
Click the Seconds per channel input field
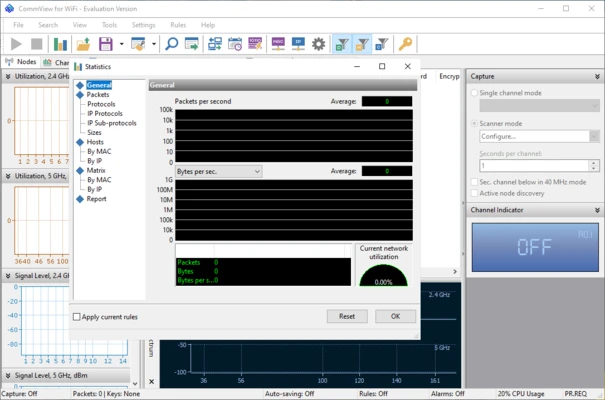(534, 165)
